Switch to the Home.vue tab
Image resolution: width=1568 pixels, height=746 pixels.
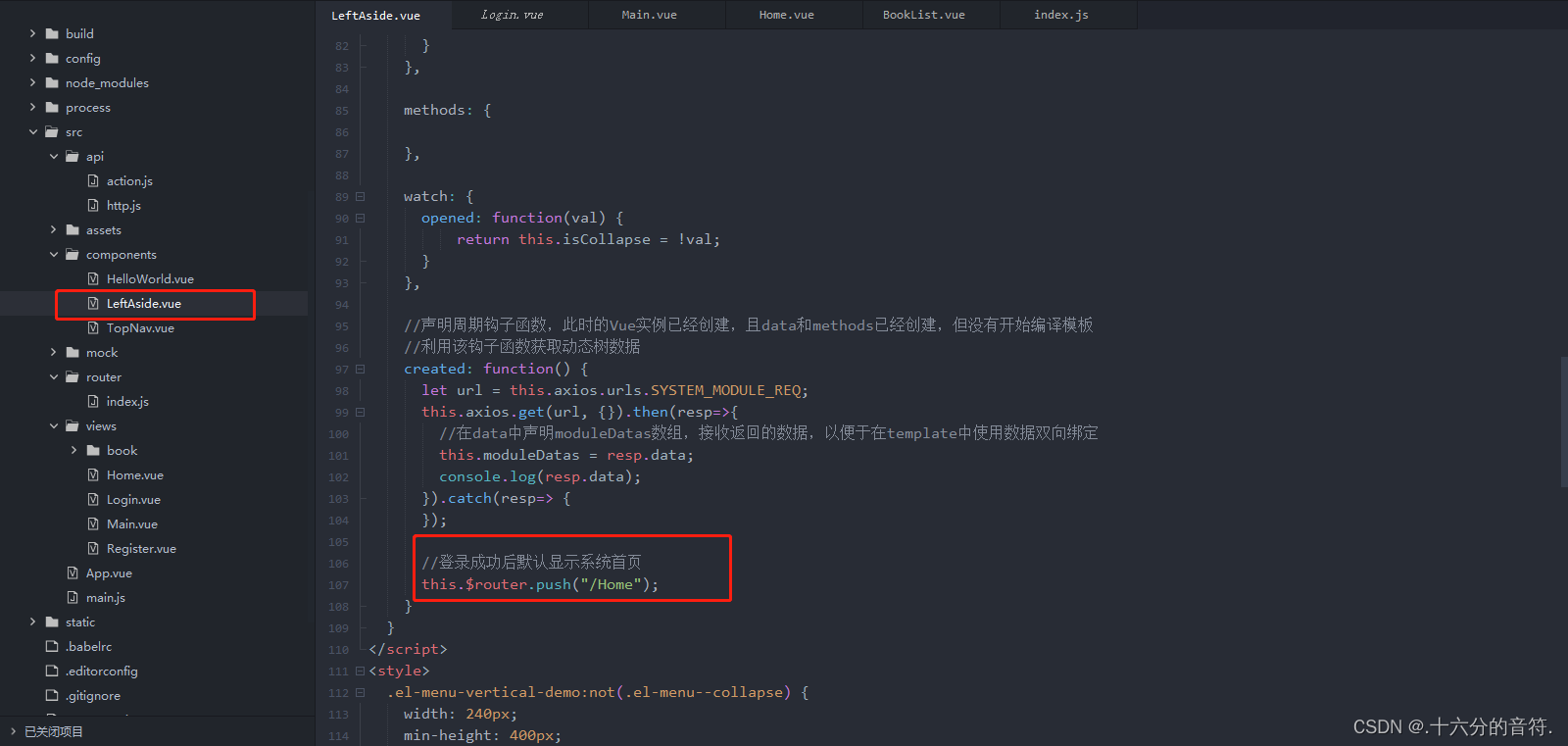click(x=795, y=15)
